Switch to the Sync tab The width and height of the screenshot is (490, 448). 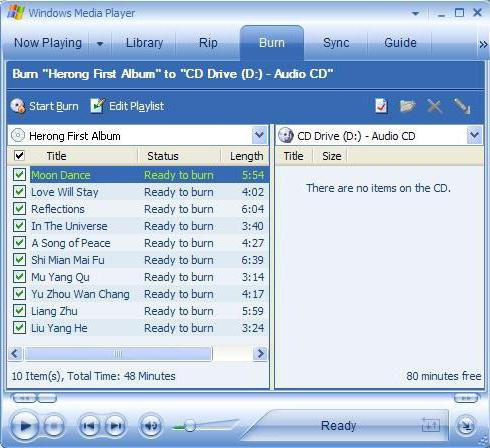point(336,43)
